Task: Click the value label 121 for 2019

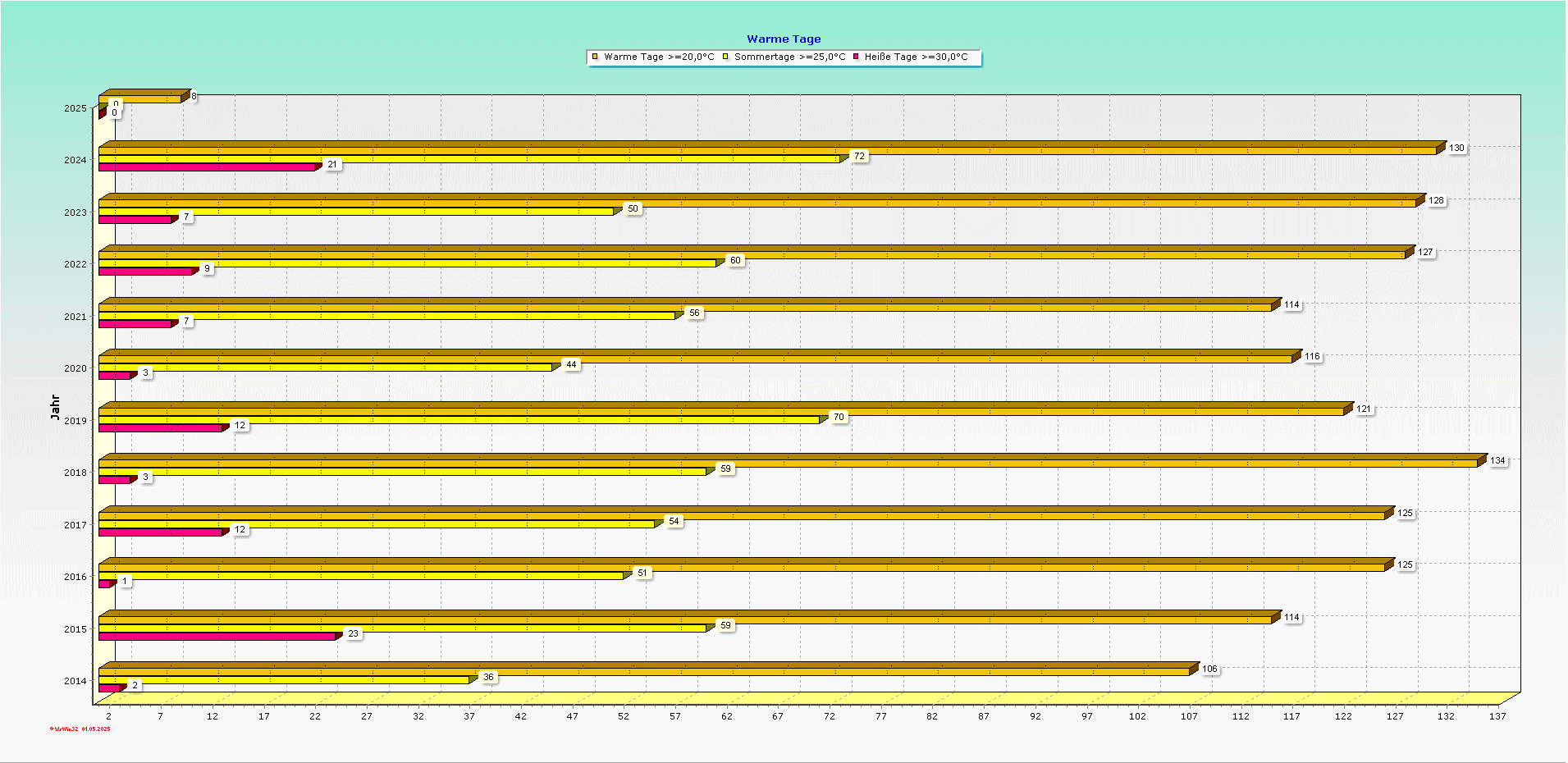Action: tap(1364, 409)
